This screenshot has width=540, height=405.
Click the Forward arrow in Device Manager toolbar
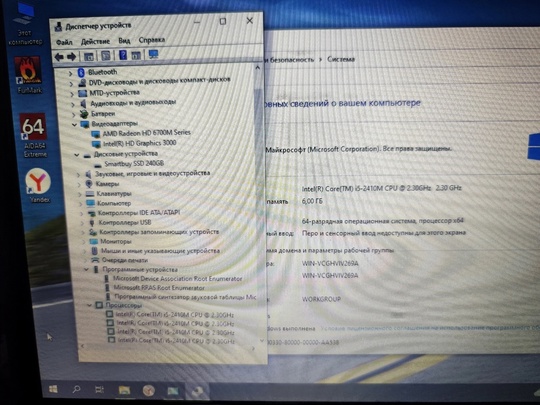(71, 56)
